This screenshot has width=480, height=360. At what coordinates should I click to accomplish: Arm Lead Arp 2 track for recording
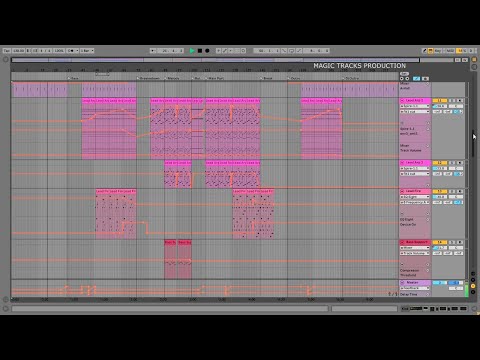460,163
